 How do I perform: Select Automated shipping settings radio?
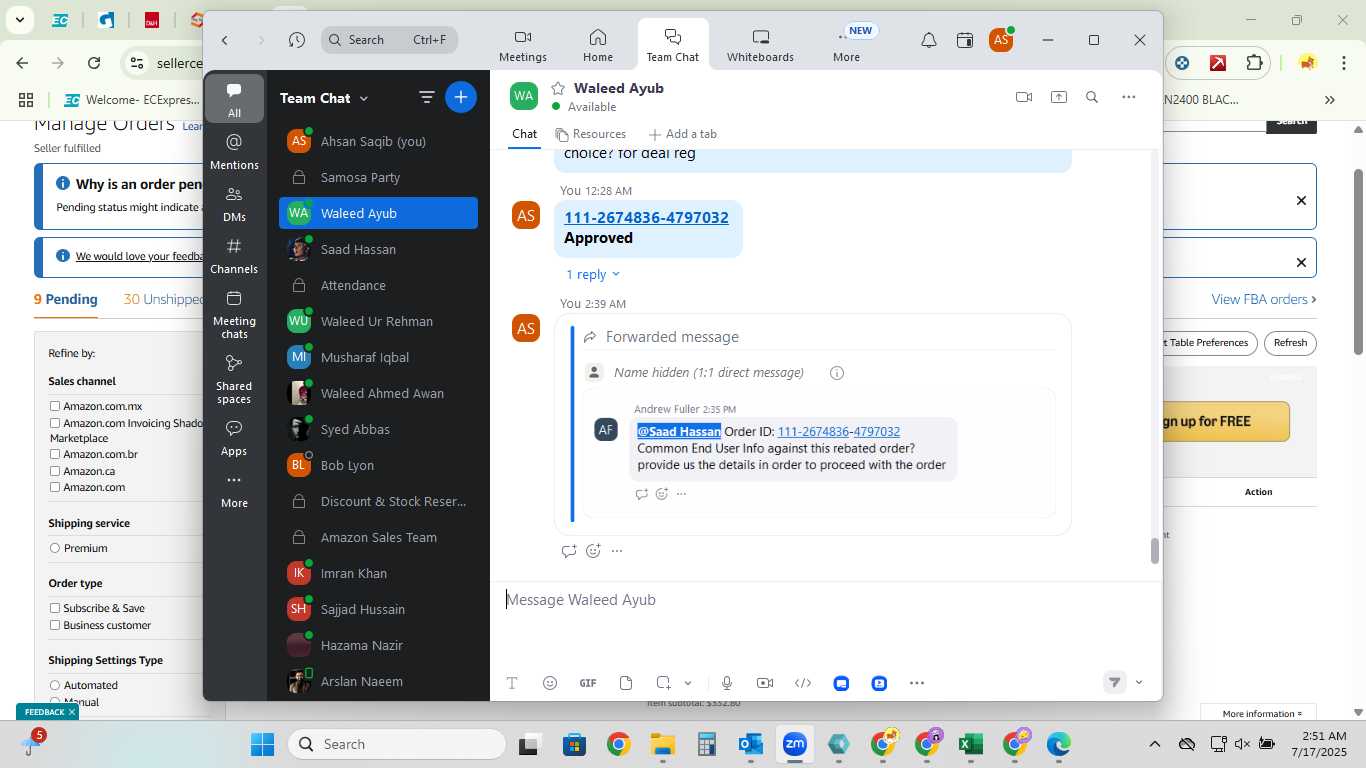coord(55,685)
